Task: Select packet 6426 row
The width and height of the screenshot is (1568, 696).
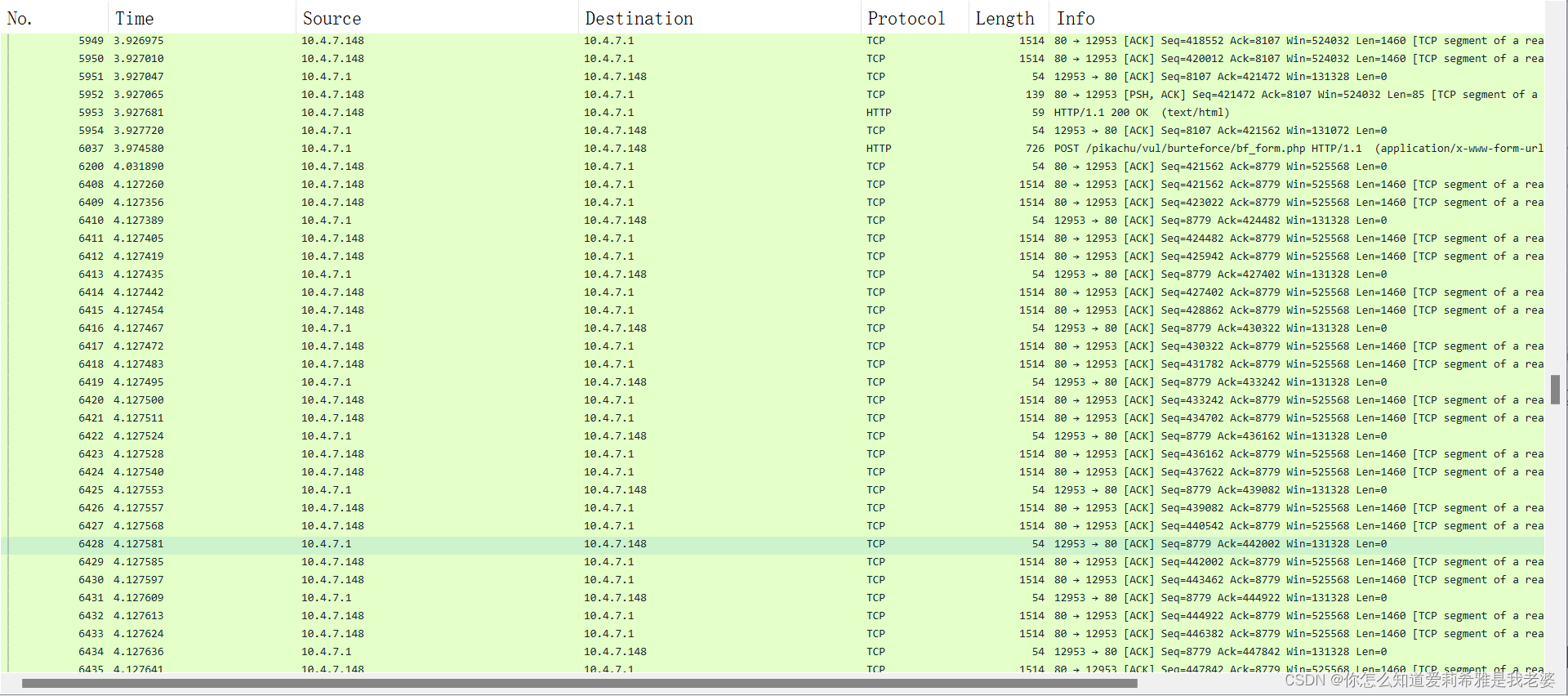Action: tap(772, 508)
